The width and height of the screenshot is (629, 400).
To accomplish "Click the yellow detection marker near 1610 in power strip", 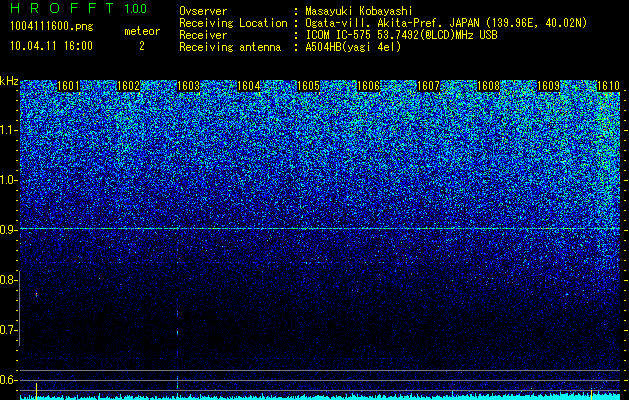I will [x=591, y=394].
